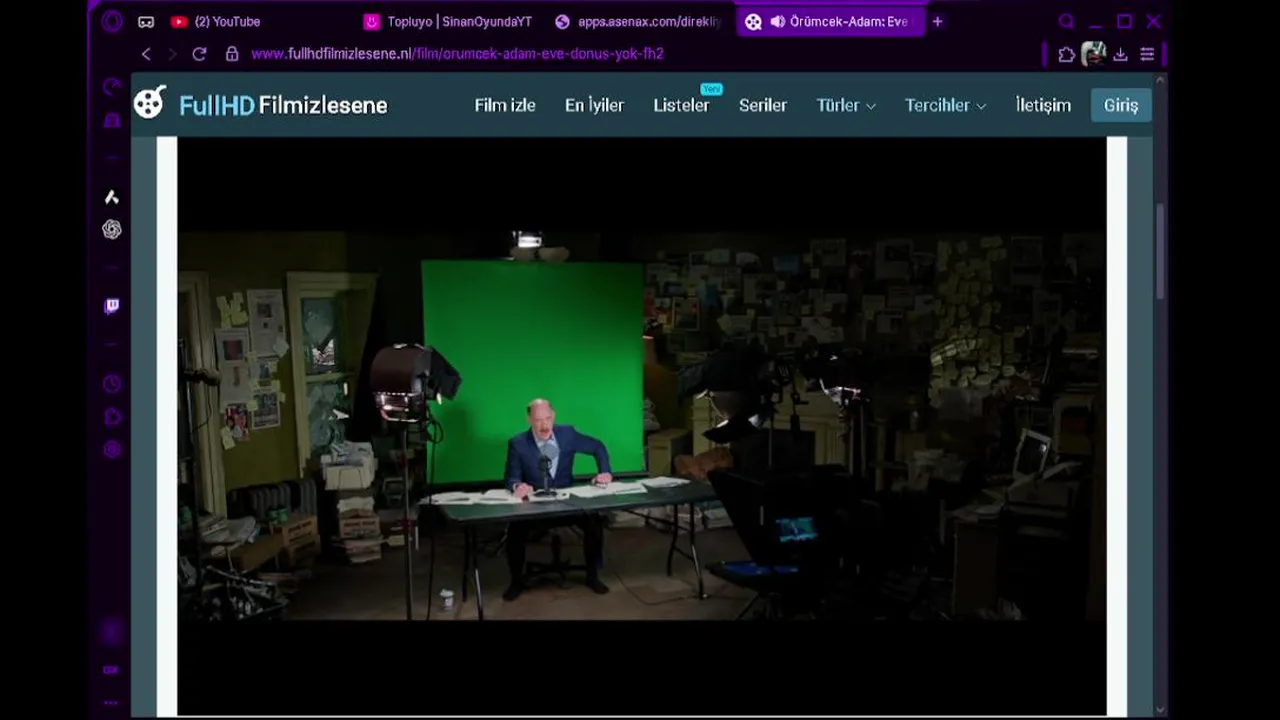Reload the current page
The height and width of the screenshot is (720, 1280).
click(199, 54)
